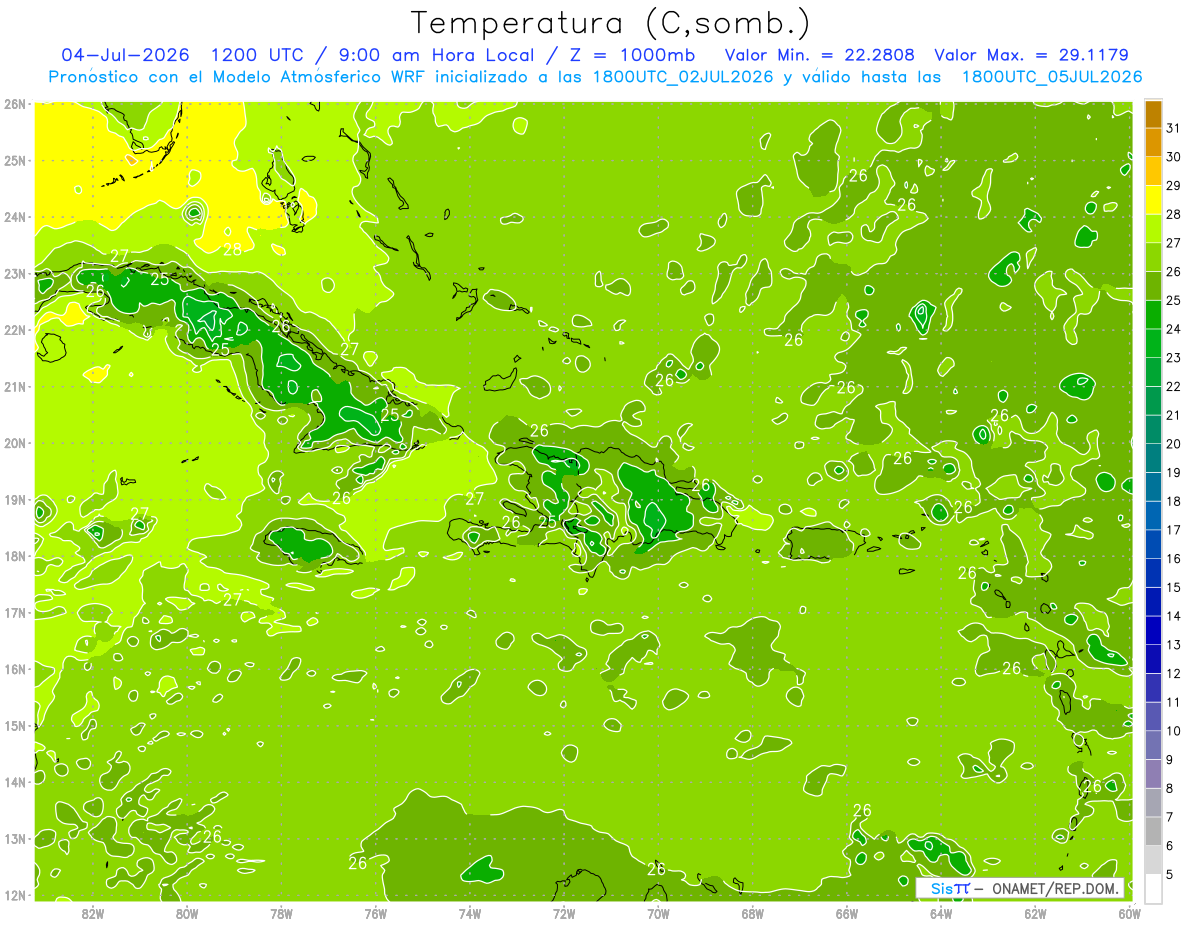Click the color bar label '11'
1200x927 pixels.
[1173, 702]
